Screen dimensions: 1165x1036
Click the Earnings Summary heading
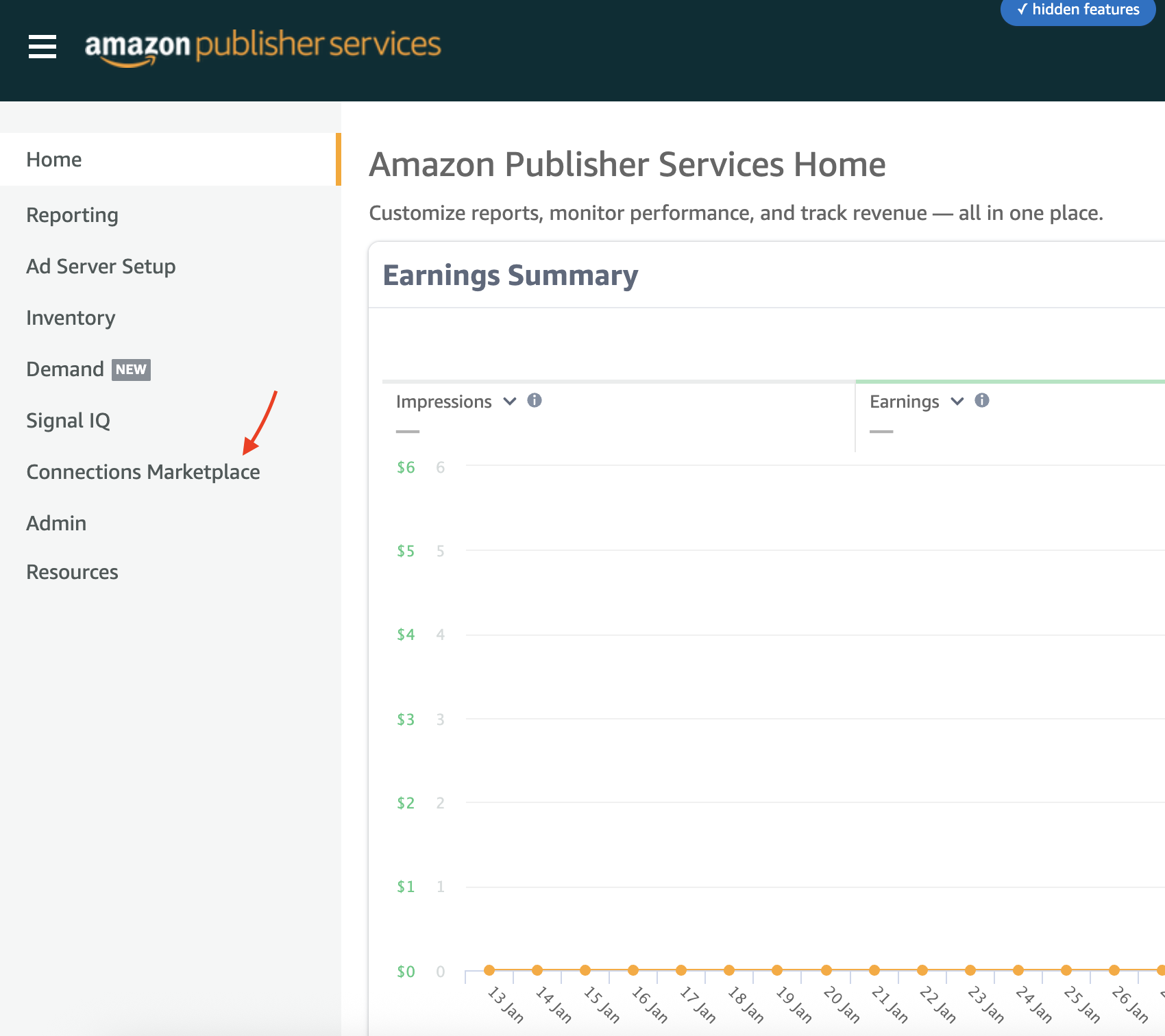click(x=511, y=275)
